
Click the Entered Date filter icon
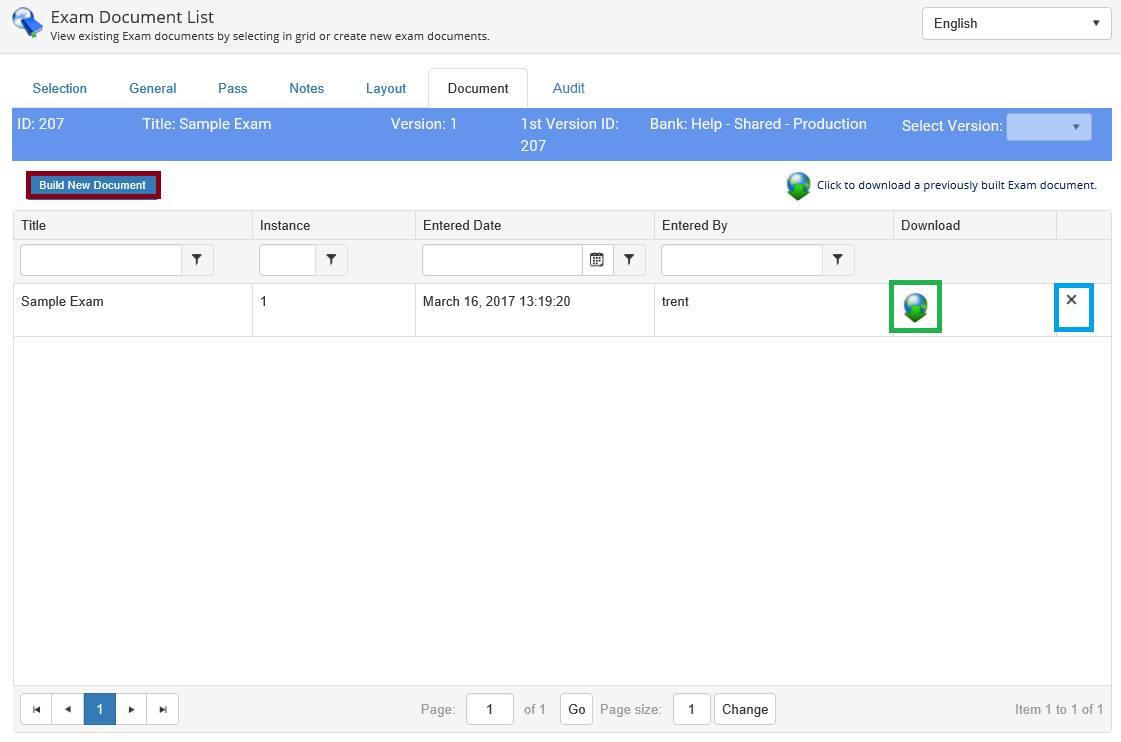coord(629,260)
